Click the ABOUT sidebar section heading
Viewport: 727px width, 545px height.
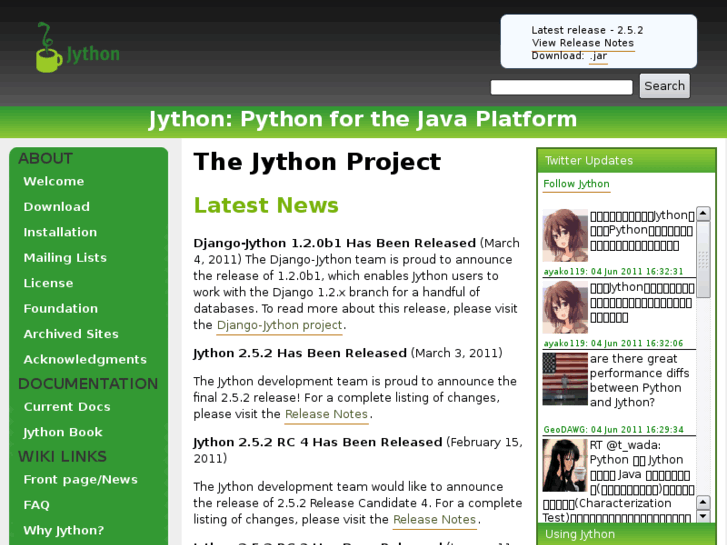pyautogui.click(x=45, y=159)
